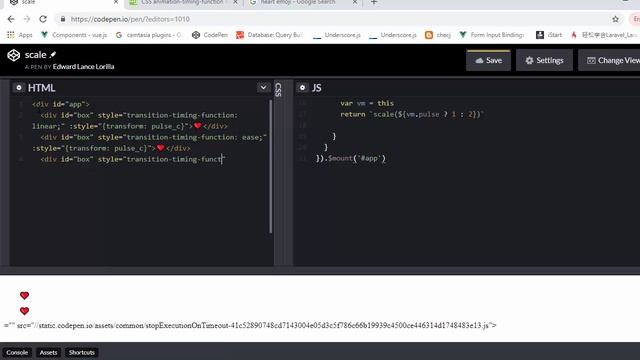The width and height of the screenshot is (640, 360).
Task: Click the browser Forward arrow
Action: tap(27, 19)
